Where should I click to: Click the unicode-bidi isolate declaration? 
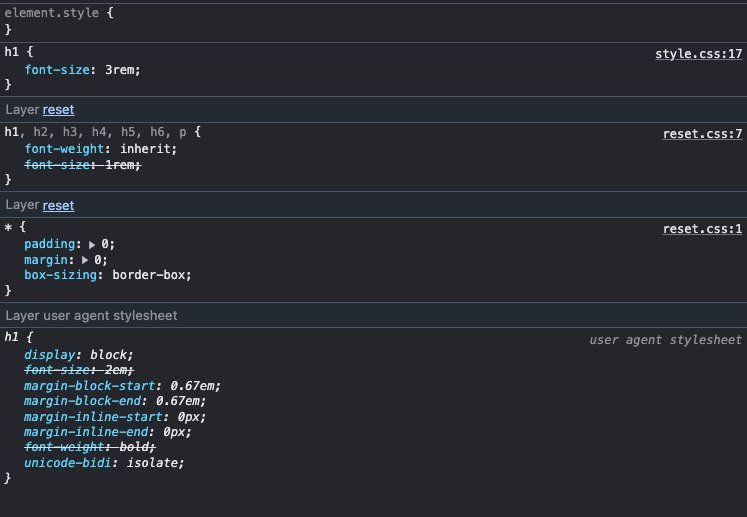(x=105, y=463)
